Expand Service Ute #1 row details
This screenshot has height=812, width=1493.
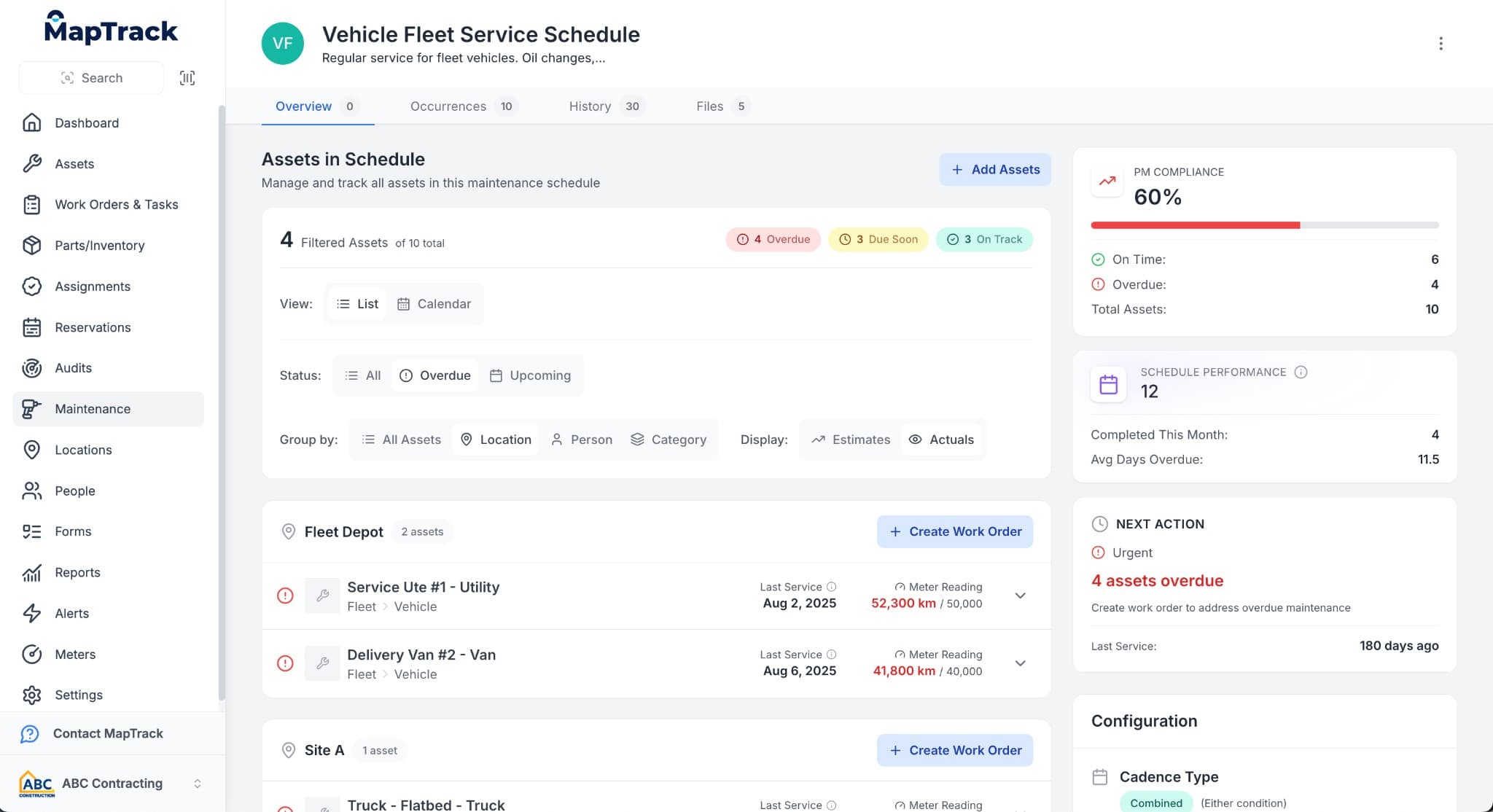[x=1019, y=596]
